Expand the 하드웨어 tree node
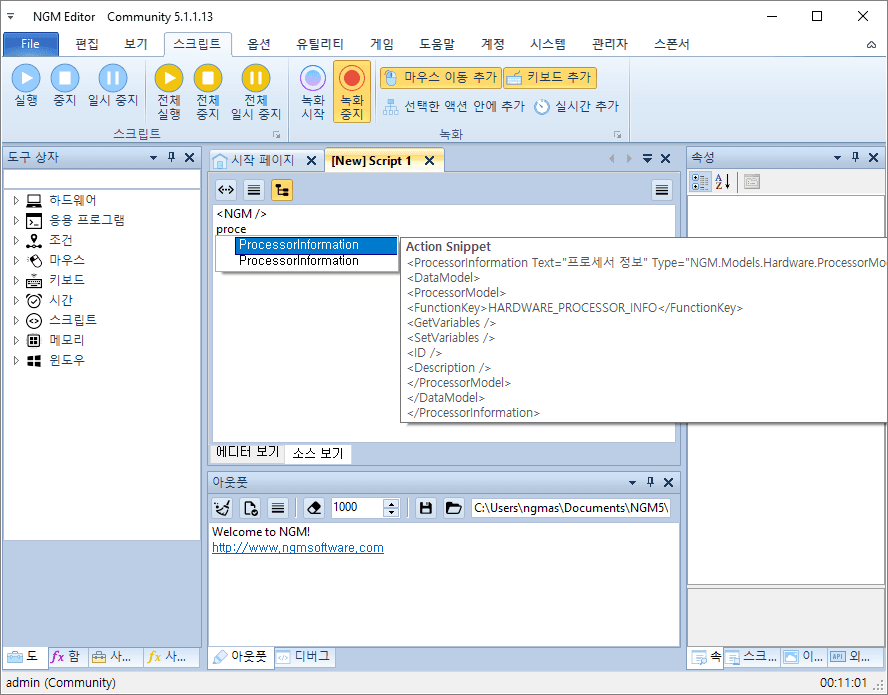 16,200
